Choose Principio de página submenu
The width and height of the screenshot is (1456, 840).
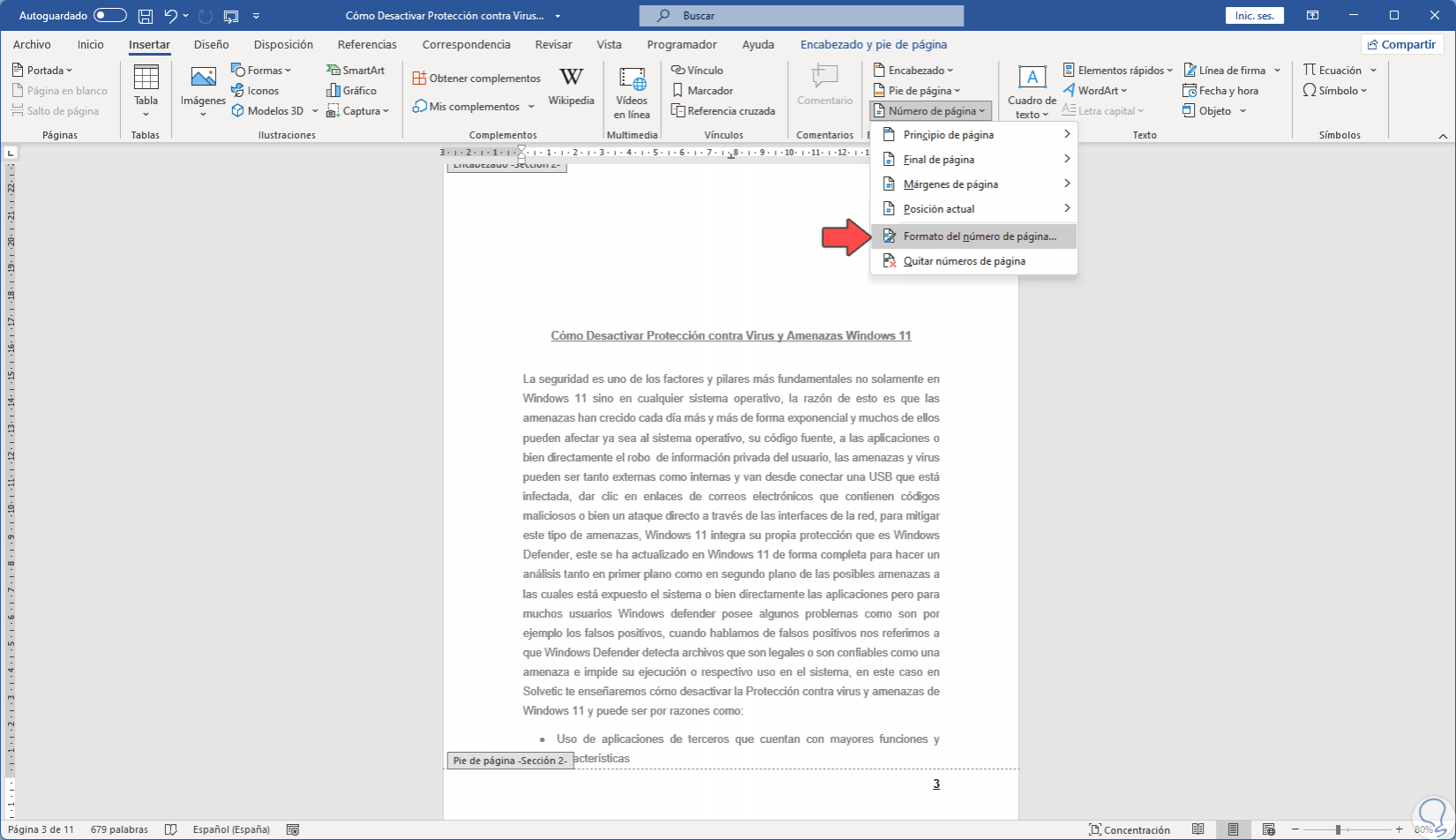(973, 135)
